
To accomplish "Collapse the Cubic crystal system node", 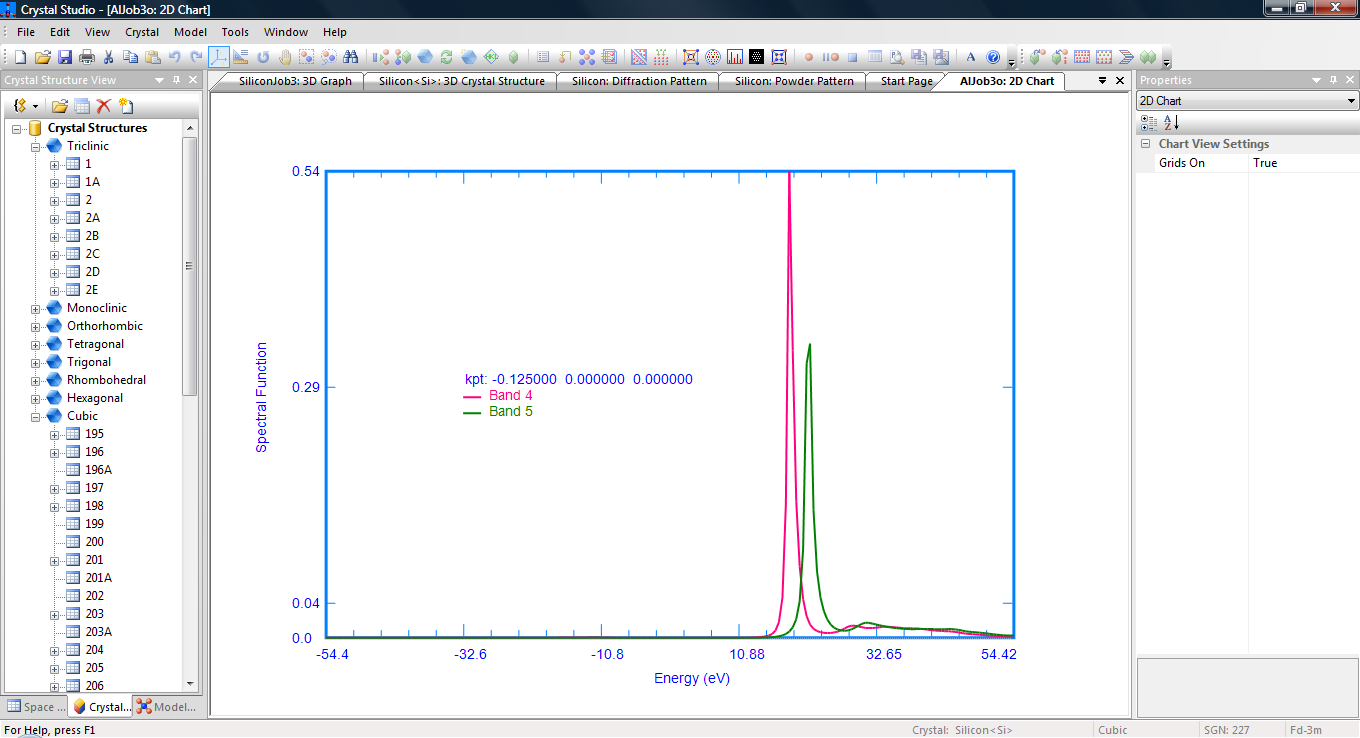I will tap(36, 417).
